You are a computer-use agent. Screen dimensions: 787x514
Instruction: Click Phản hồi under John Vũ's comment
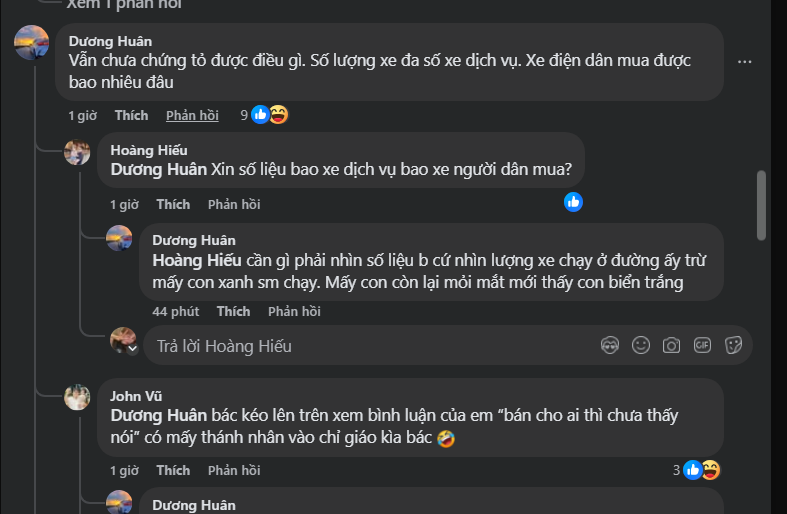coord(234,471)
